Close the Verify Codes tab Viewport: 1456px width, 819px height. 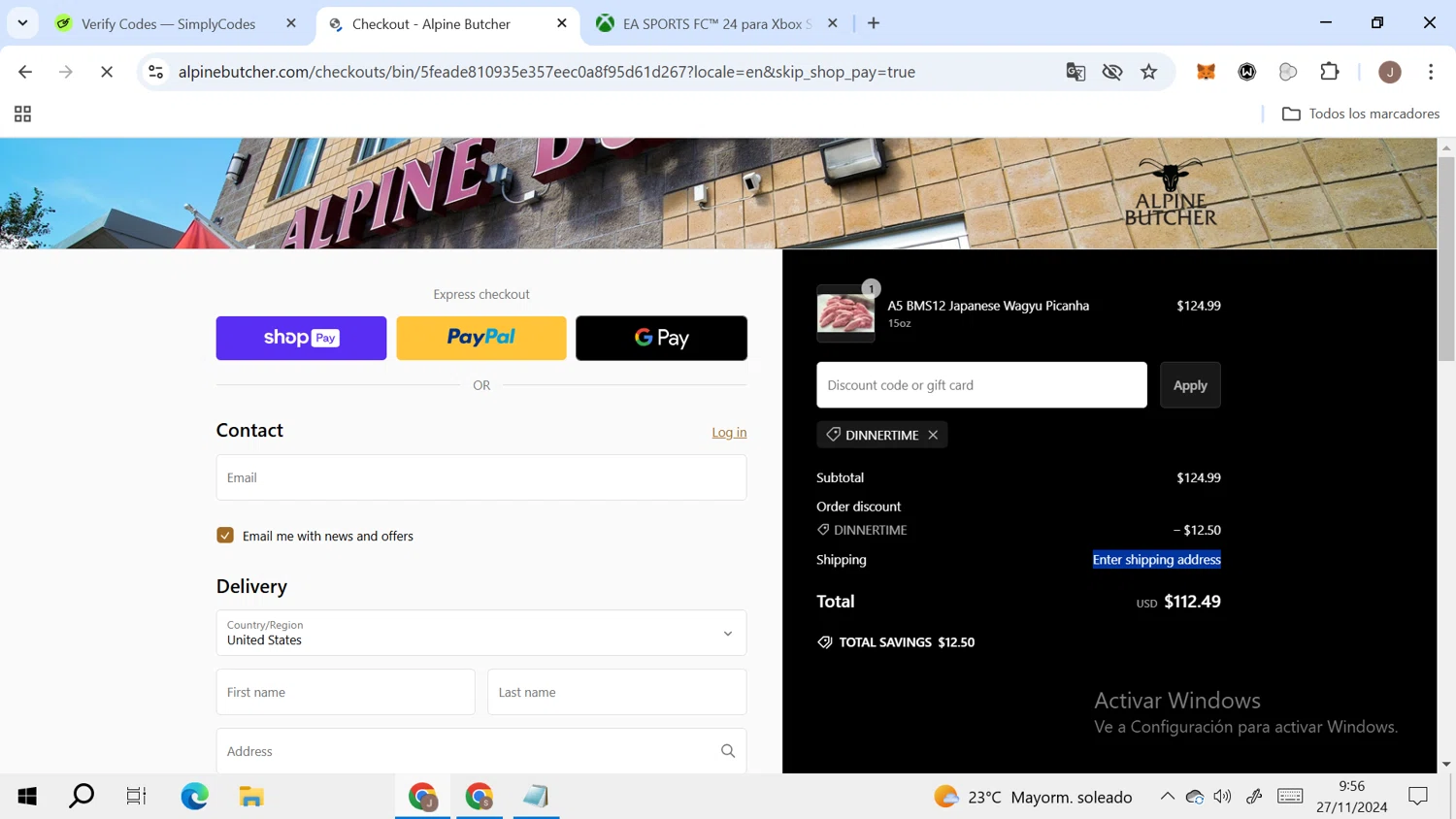(291, 23)
